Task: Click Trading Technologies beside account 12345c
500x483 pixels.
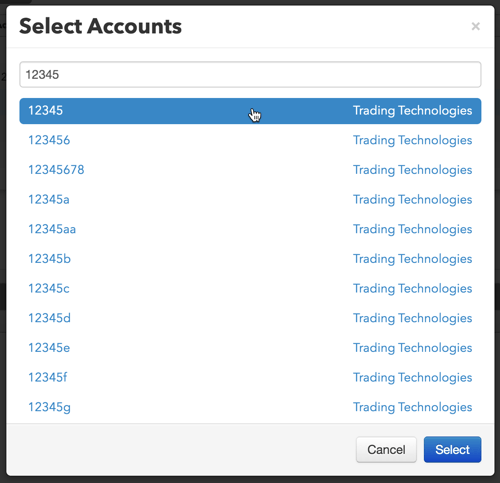Action: tap(413, 289)
